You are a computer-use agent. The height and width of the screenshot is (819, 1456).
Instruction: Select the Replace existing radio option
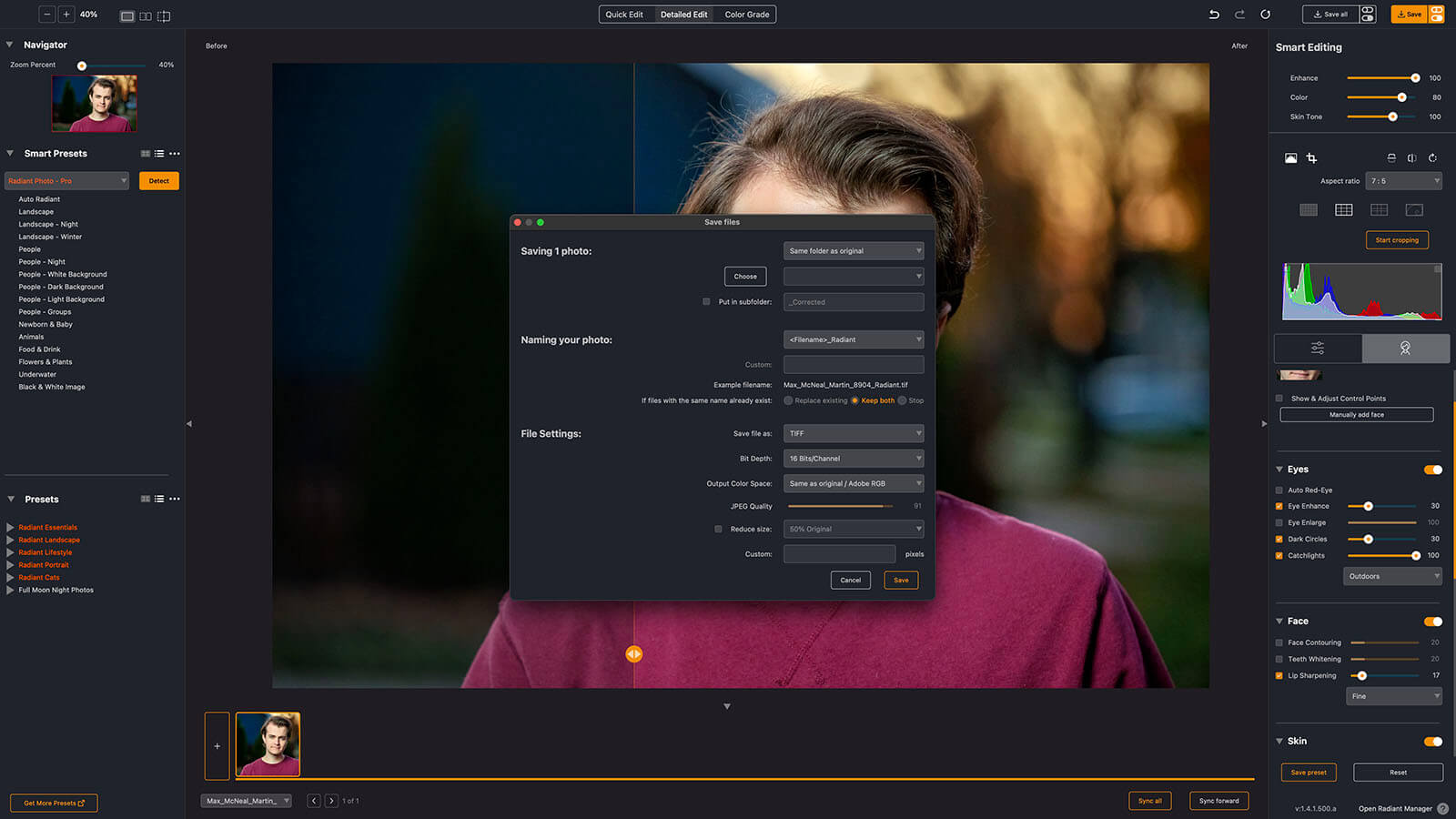[788, 400]
